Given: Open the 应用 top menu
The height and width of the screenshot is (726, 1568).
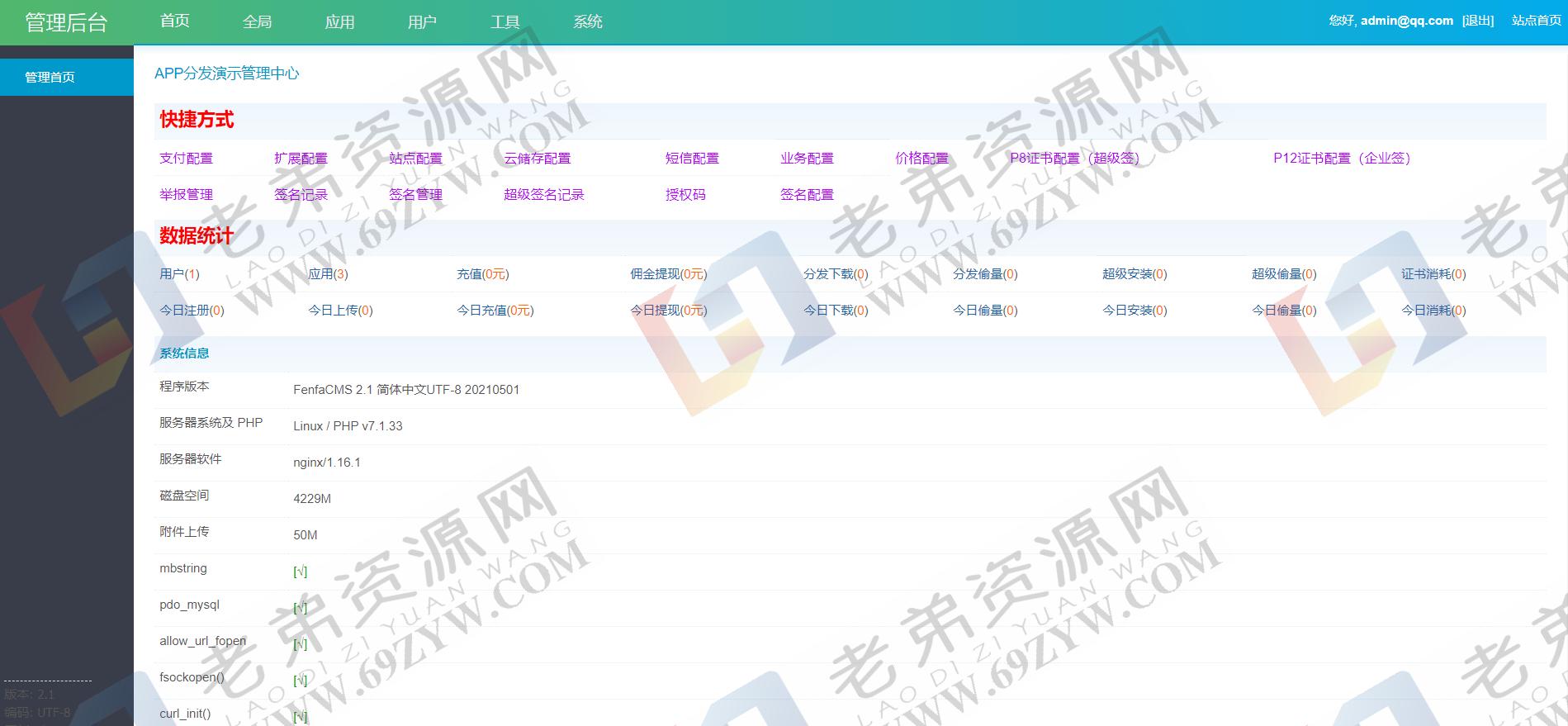Looking at the screenshot, I should point(340,21).
